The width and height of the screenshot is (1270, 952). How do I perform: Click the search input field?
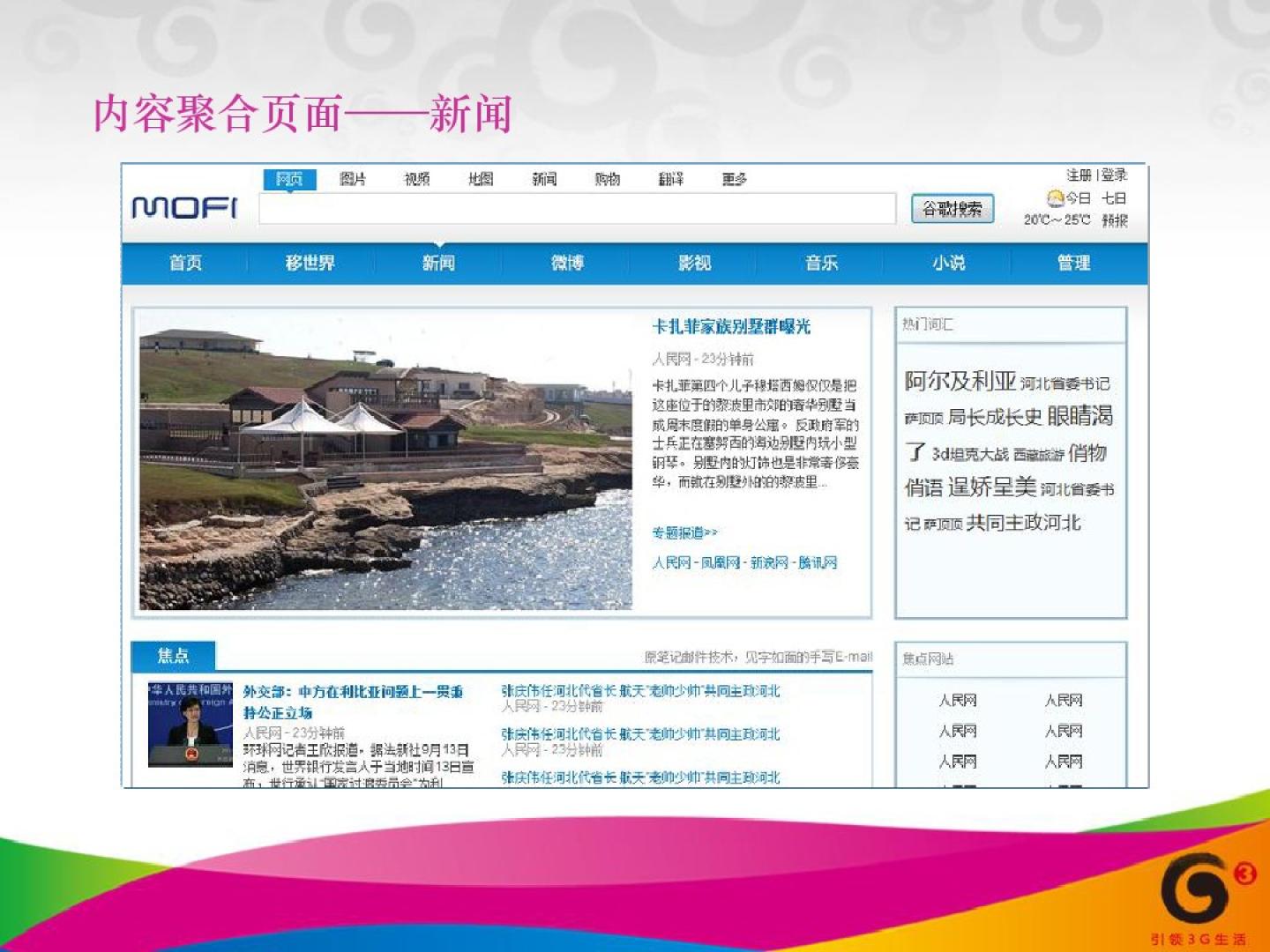coord(577,209)
